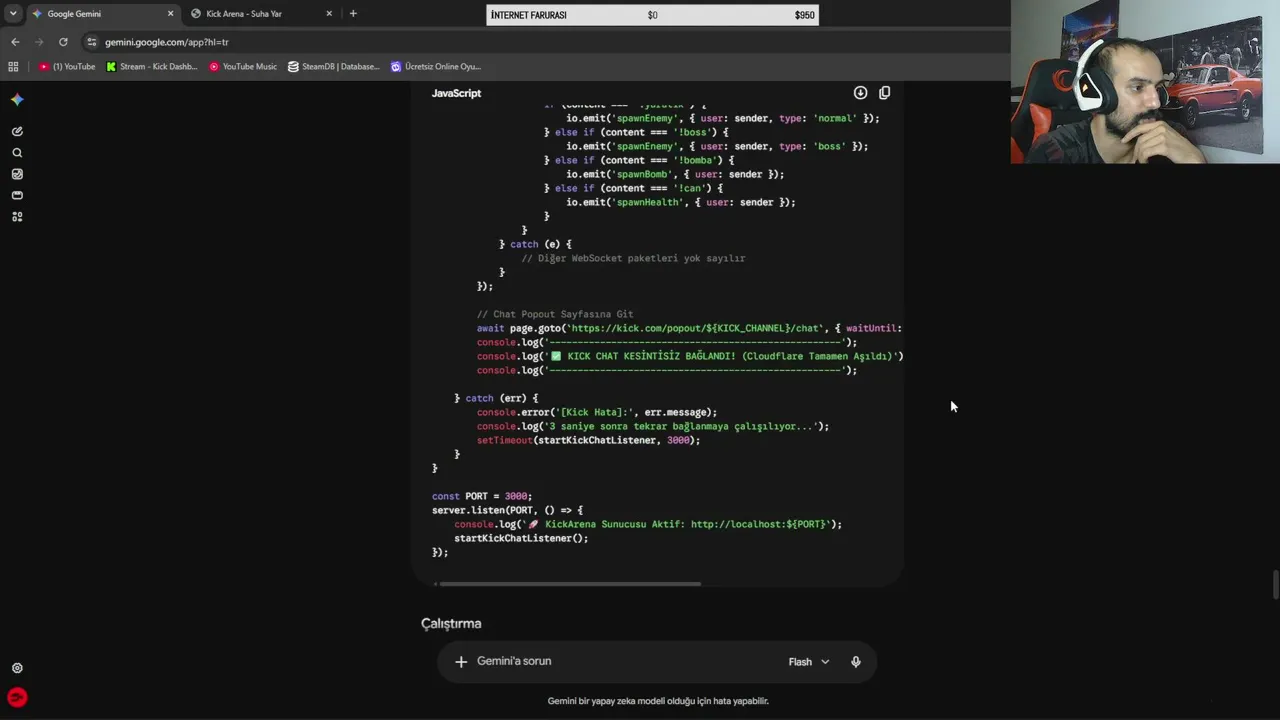Click the "else if (content === '!boss')" line
The image size is (1280, 720).
[x=636, y=132]
